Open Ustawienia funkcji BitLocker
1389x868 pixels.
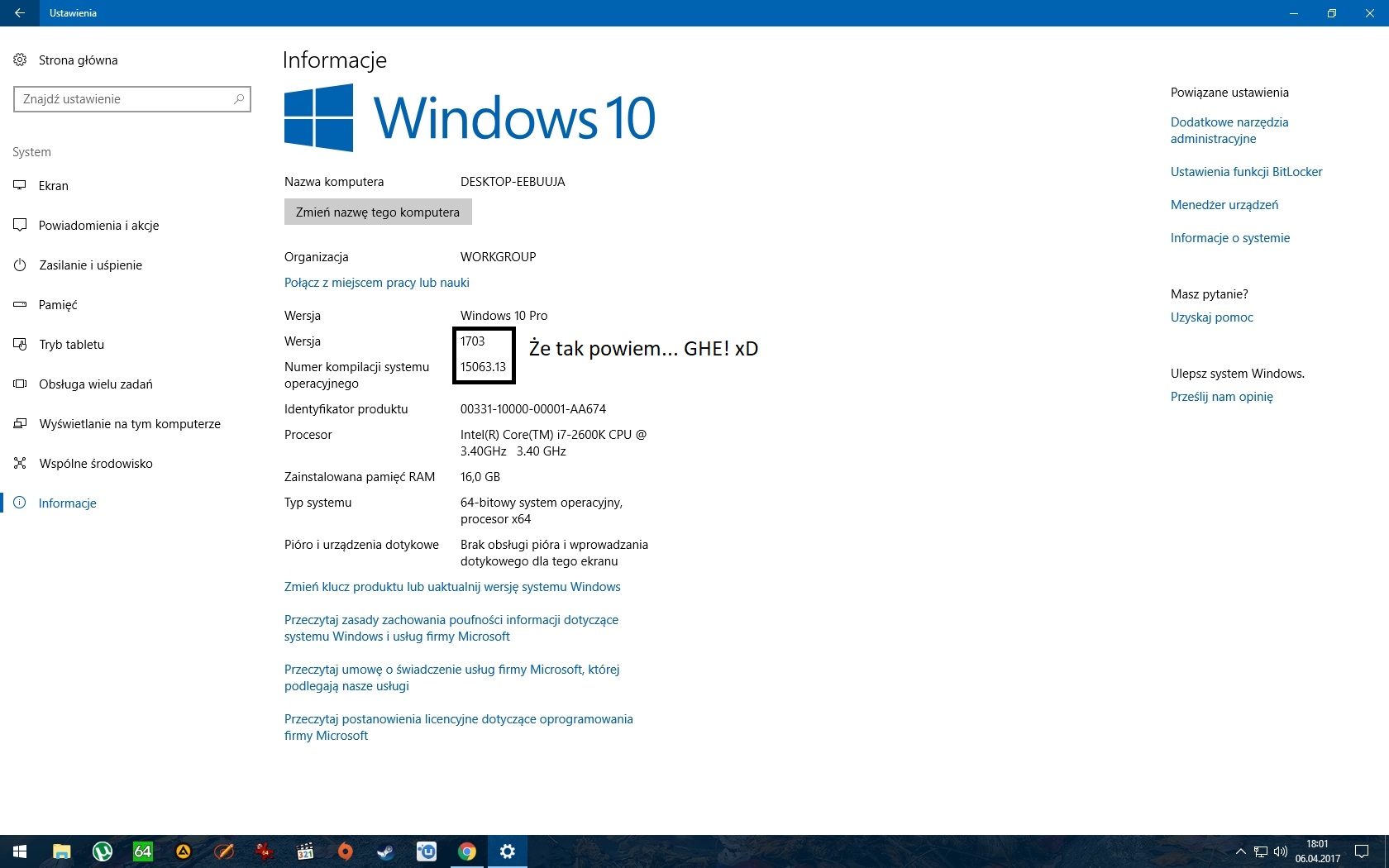pos(1246,172)
